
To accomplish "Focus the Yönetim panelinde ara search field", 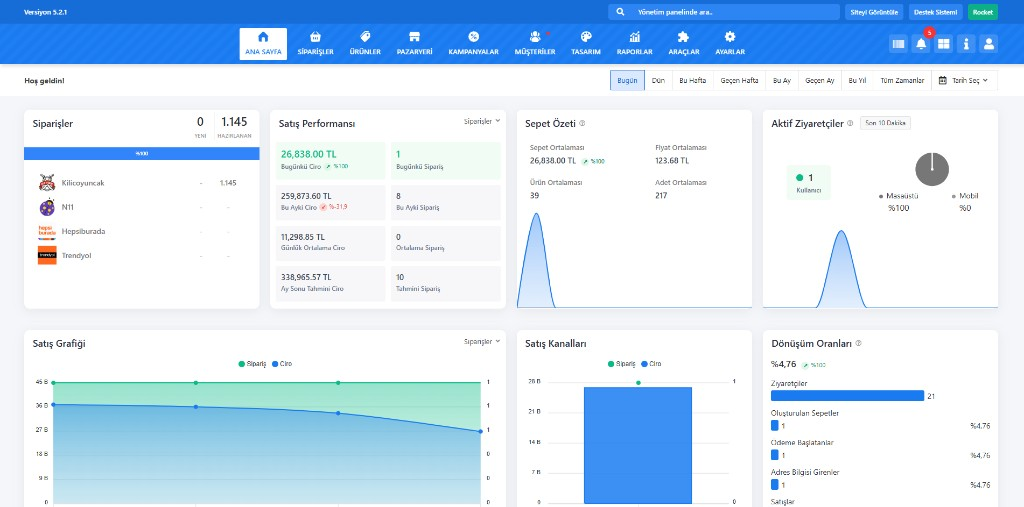I will tap(724, 12).
